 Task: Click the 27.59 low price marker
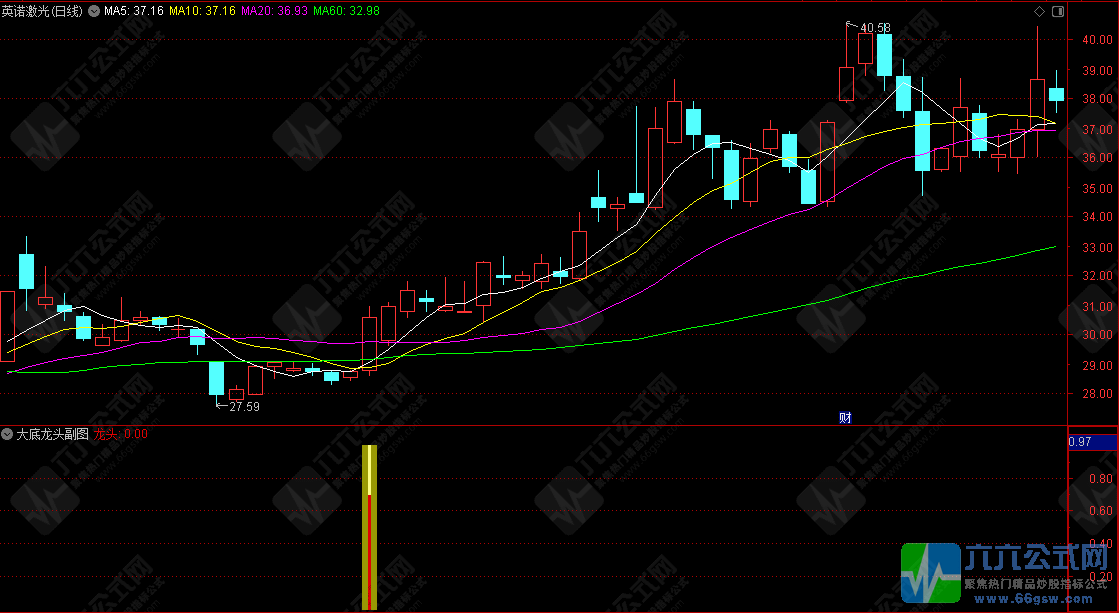coord(244,407)
